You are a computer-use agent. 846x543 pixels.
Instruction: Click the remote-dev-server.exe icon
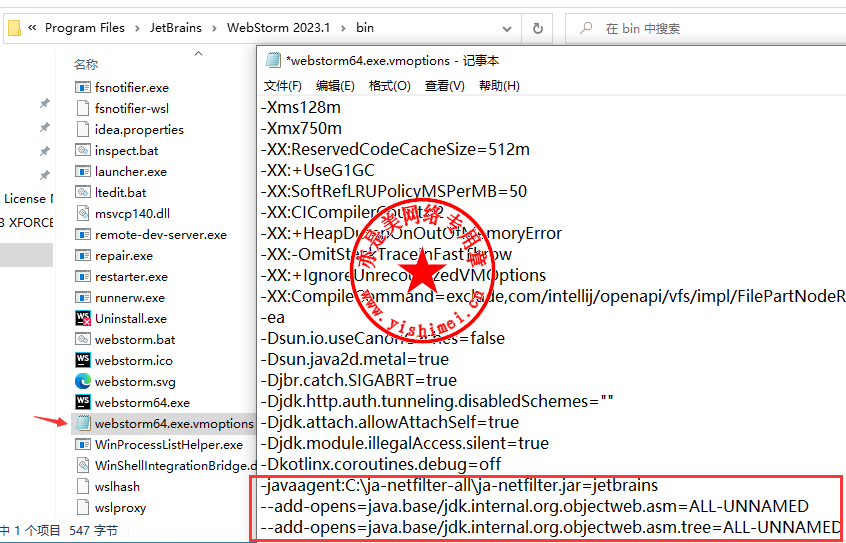pyautogui.click(x=83, y=235)
